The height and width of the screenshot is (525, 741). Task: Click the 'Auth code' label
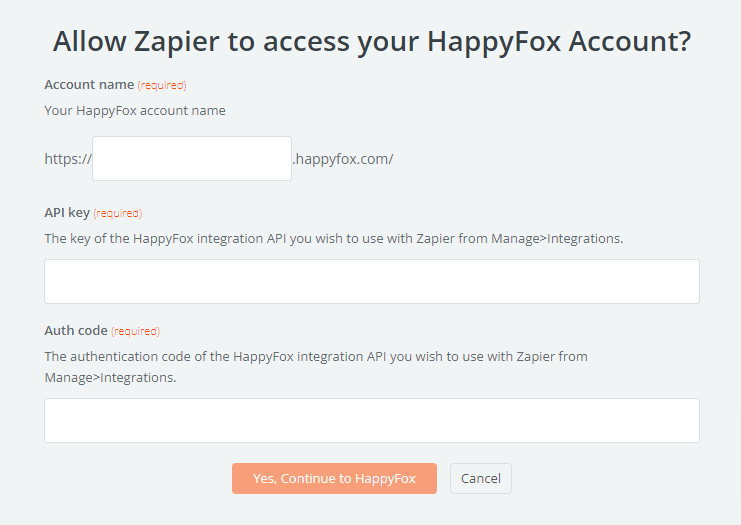pyautogui.click(x=76, y=330)
